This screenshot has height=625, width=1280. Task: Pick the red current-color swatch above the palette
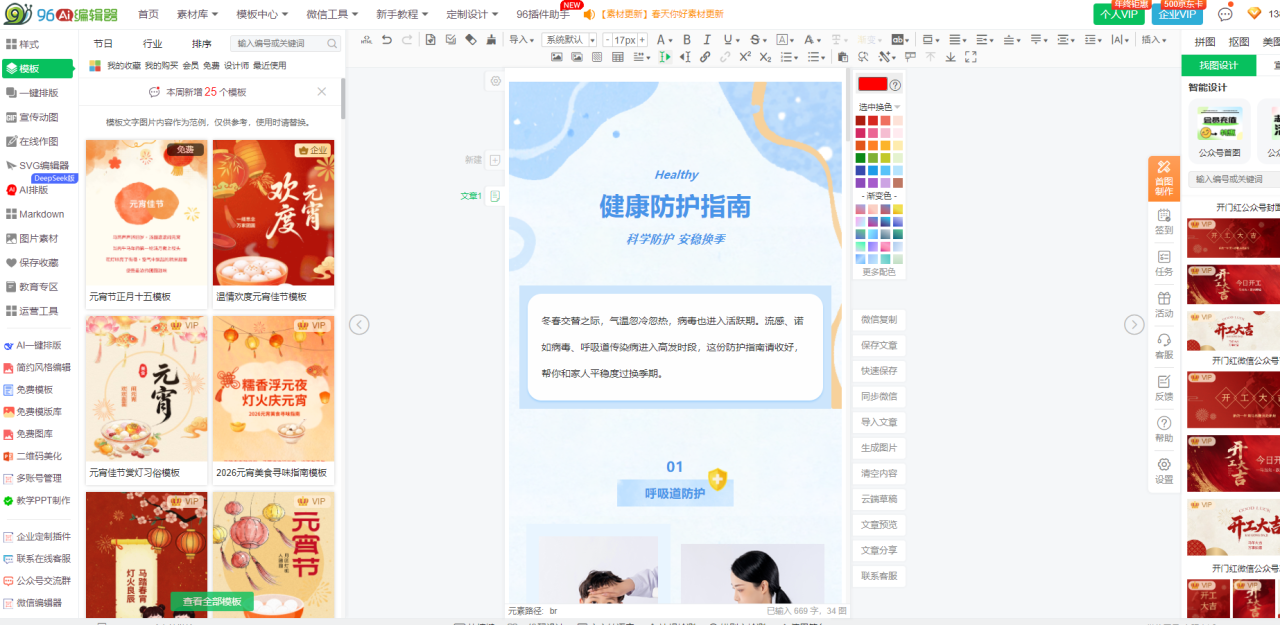(872, 84)
